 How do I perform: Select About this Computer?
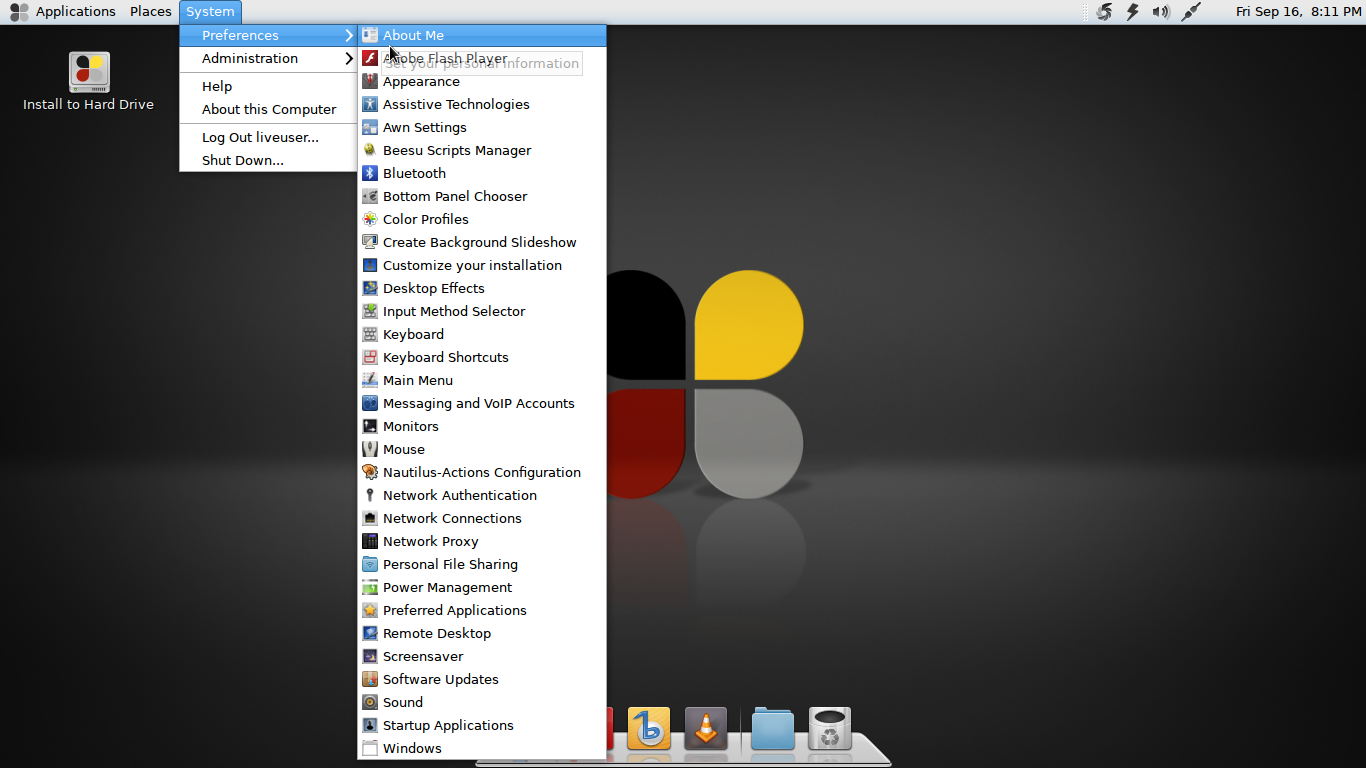tap(268, 109)
